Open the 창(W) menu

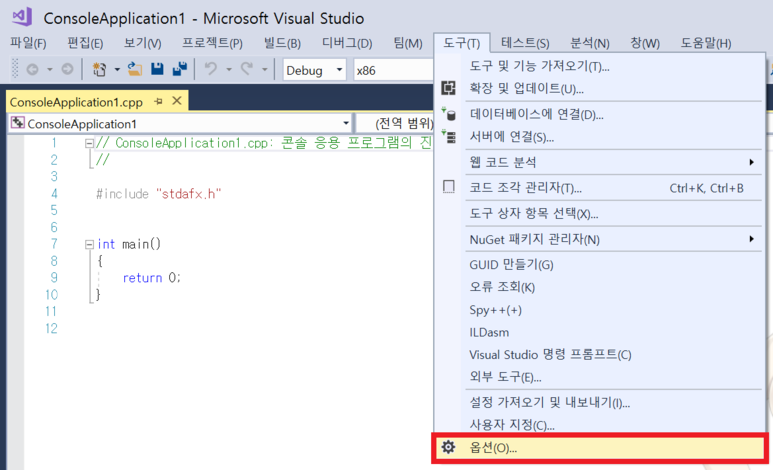[645, 43]
